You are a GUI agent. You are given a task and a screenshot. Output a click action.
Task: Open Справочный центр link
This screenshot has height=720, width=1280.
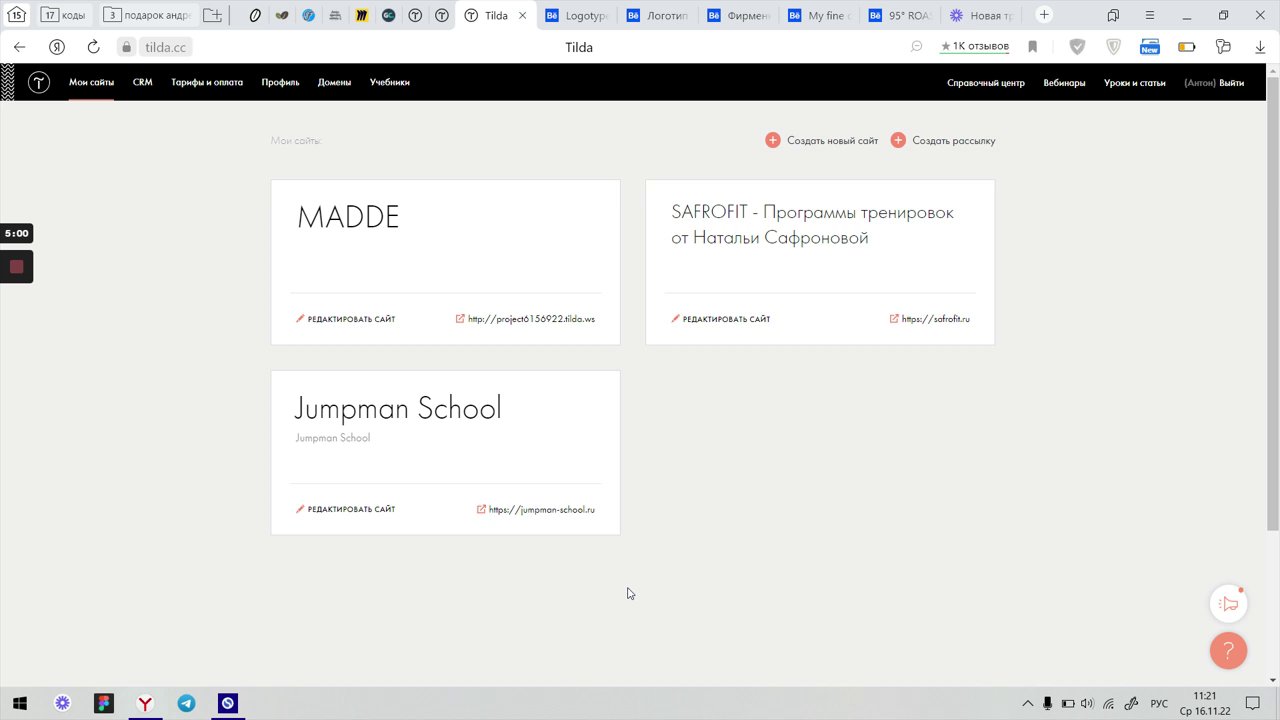(x=986, y=83)
